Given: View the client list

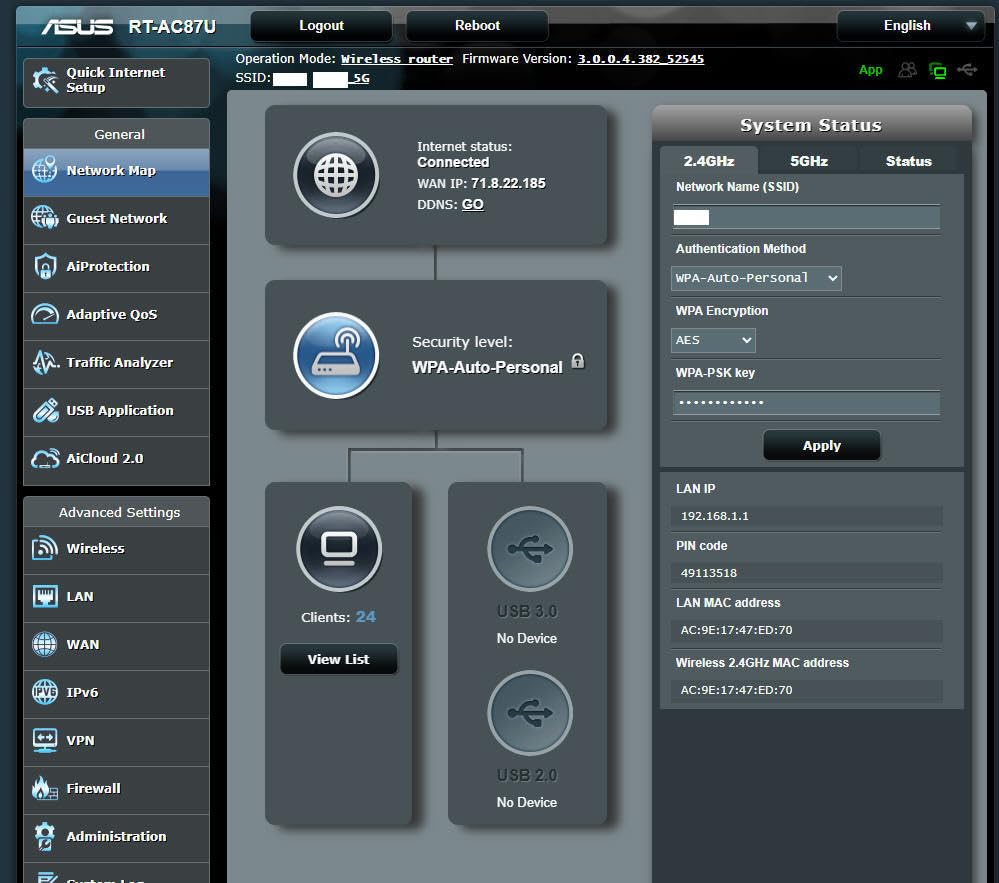Looking at the screenshot, I should click(339, 659).
